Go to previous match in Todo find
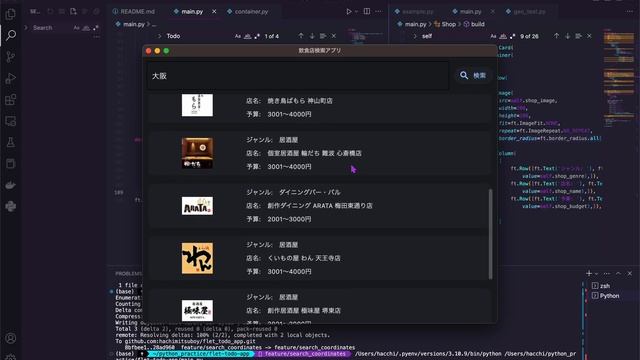 tap(301, 36)
